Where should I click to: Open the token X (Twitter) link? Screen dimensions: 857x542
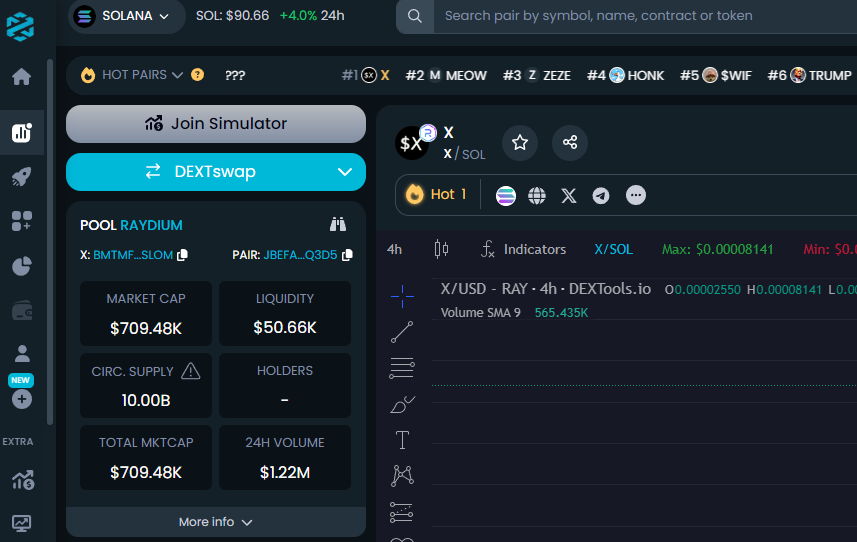click(569, 195)
